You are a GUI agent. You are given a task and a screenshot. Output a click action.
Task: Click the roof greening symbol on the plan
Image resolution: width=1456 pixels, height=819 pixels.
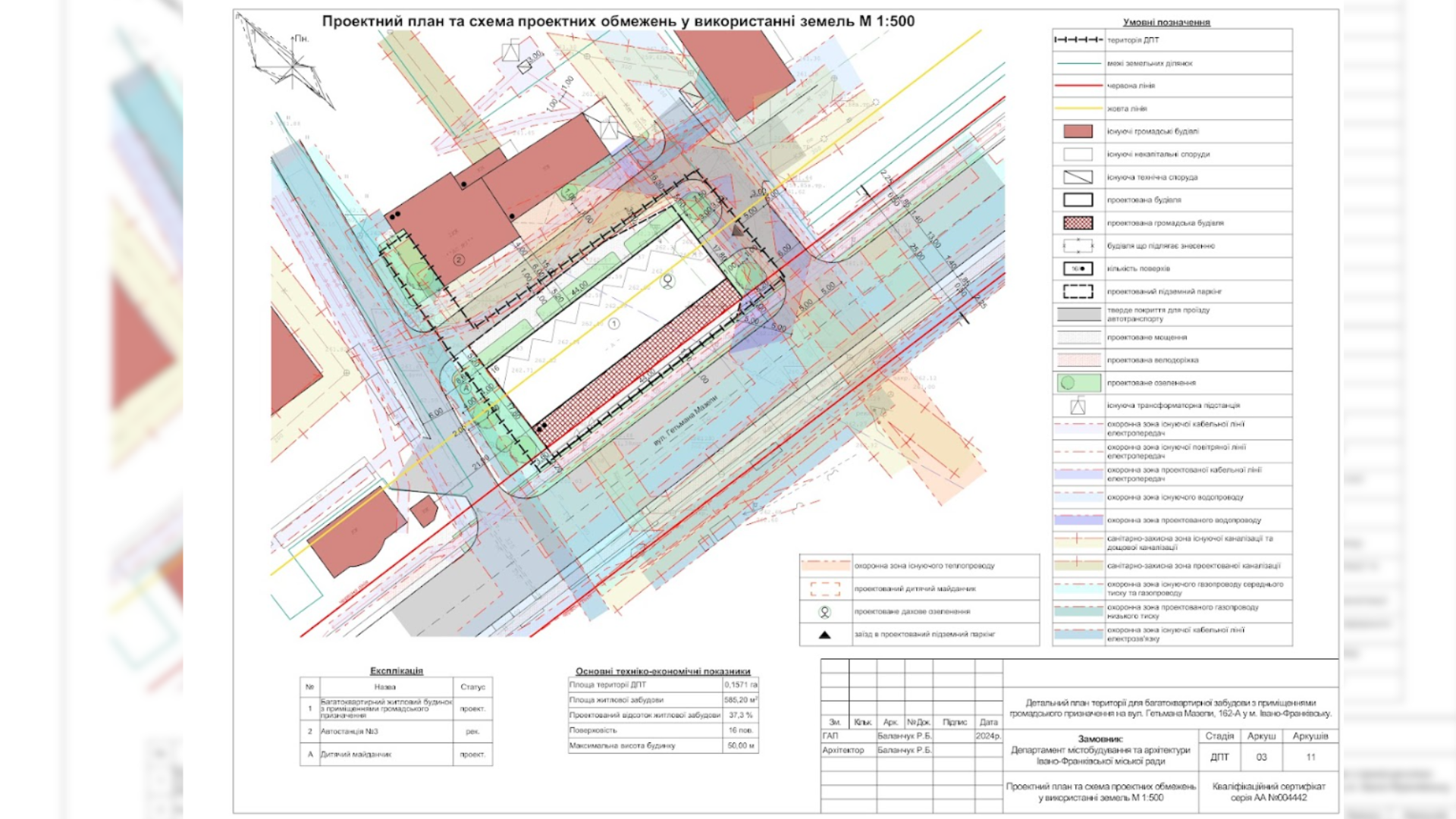pos(667,281)
